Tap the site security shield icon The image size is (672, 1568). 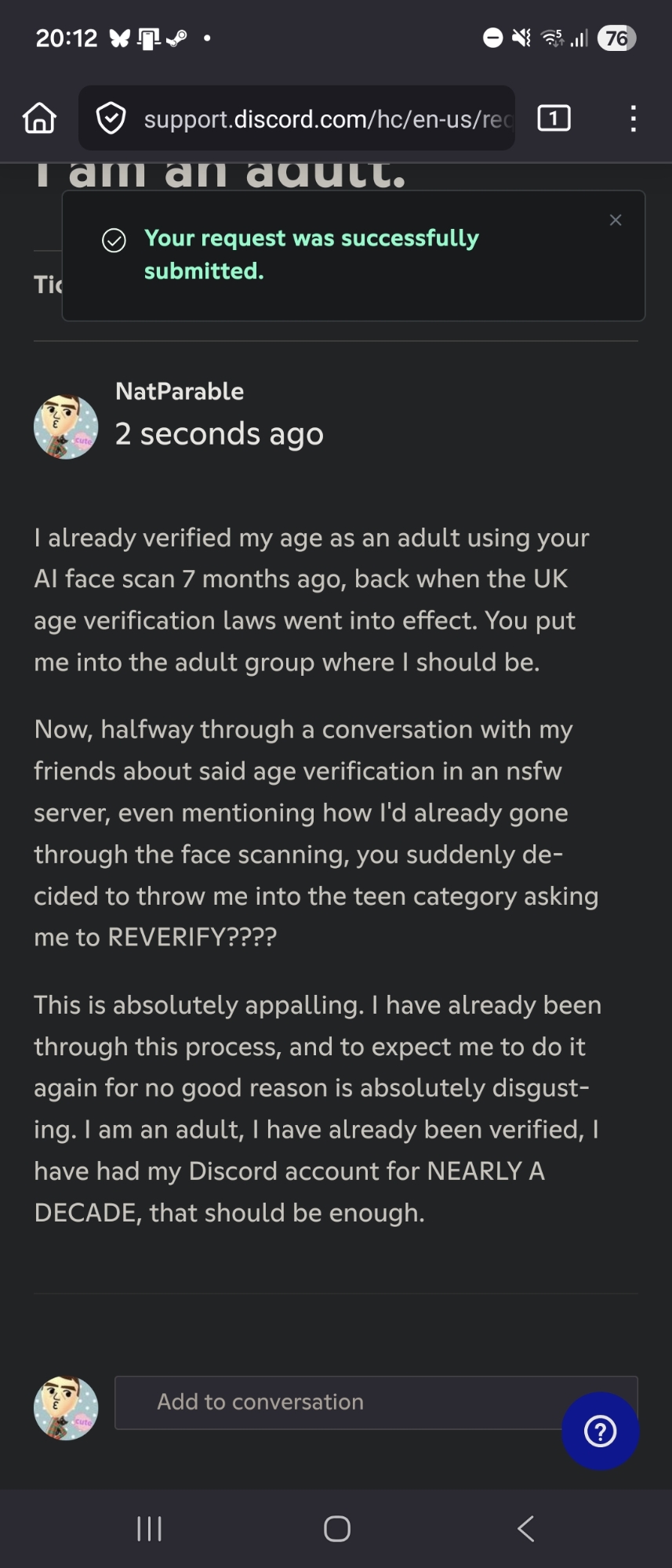pos(111,118)
